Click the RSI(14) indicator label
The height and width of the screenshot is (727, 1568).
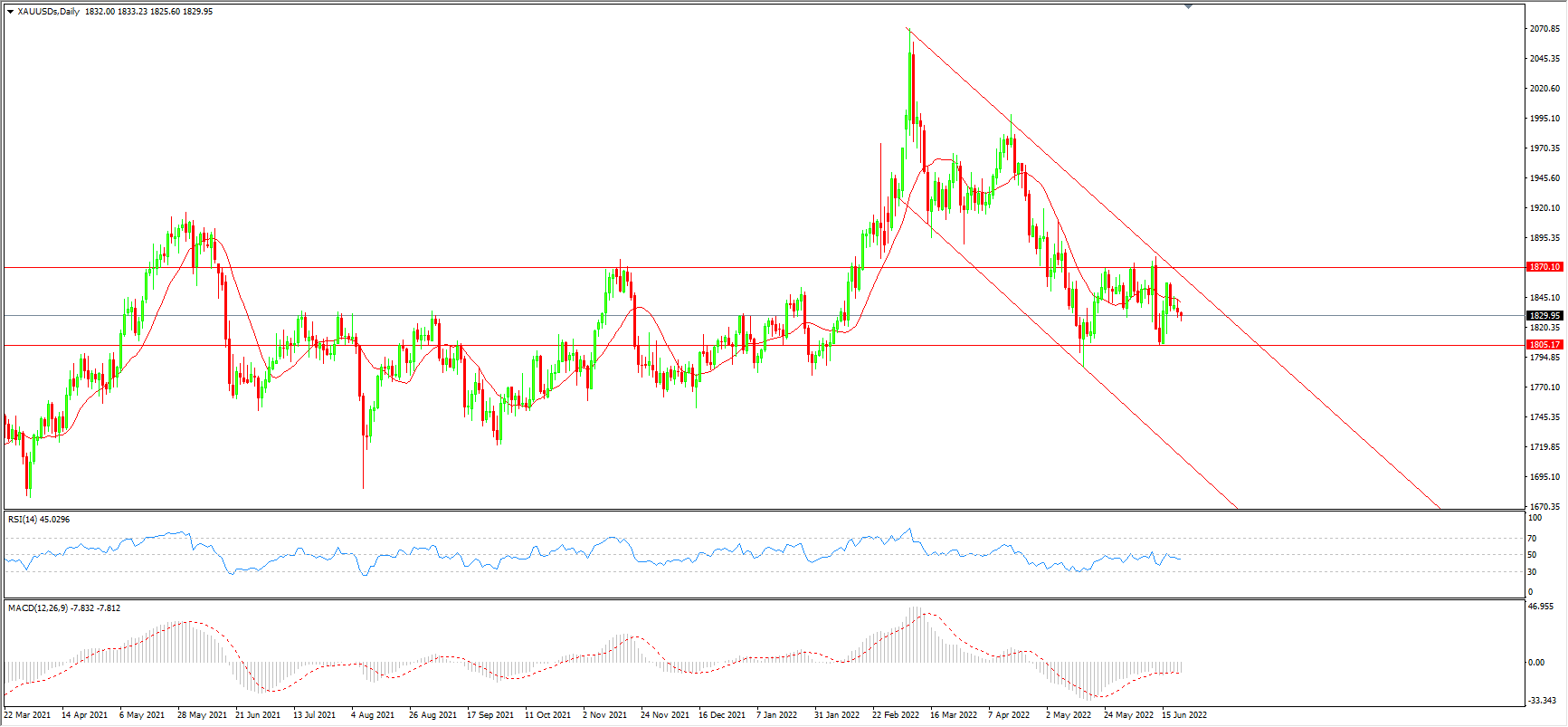(23, 520)
